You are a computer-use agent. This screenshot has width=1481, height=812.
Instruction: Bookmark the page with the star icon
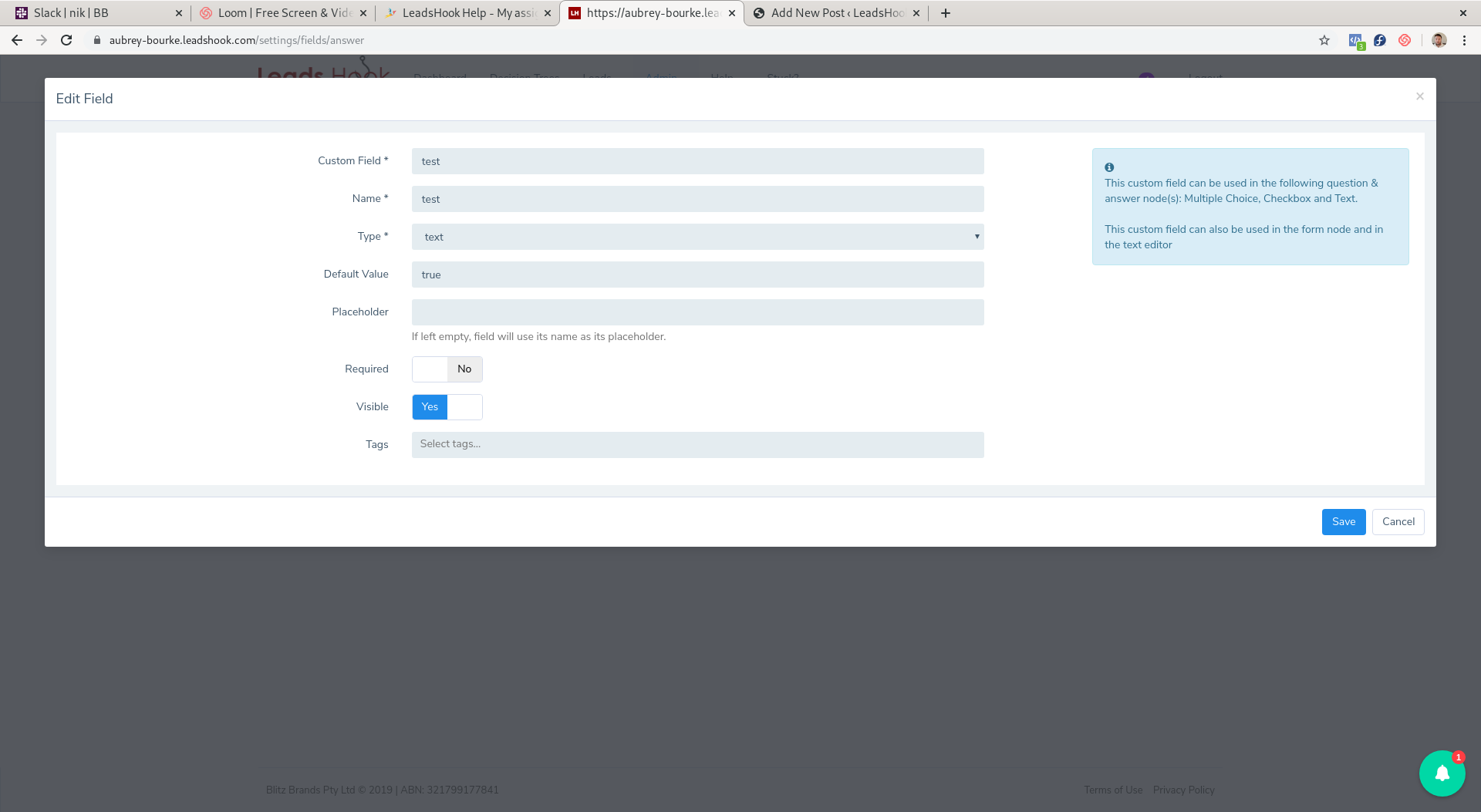[x=1324, y=40]
